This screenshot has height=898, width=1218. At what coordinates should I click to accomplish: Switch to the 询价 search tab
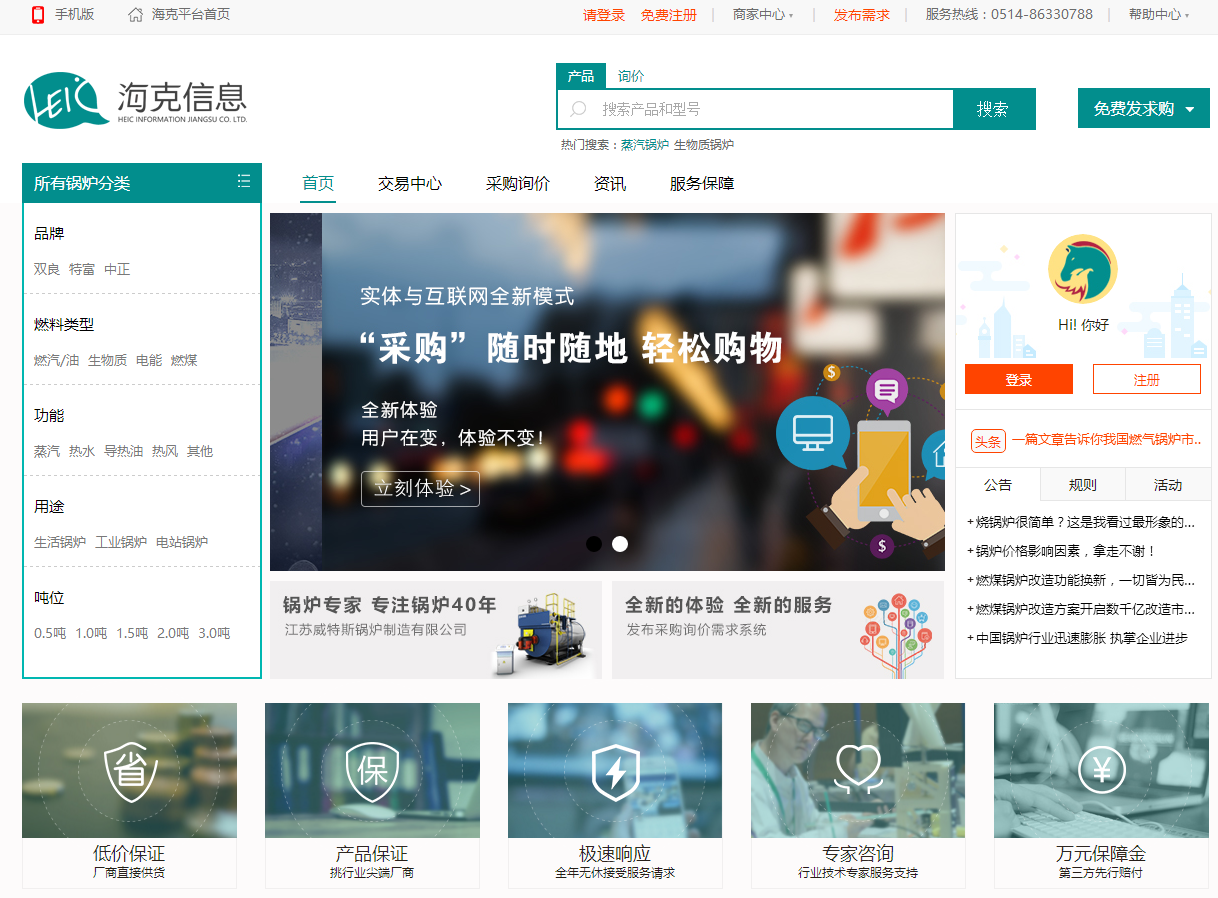tap(631, 76)
